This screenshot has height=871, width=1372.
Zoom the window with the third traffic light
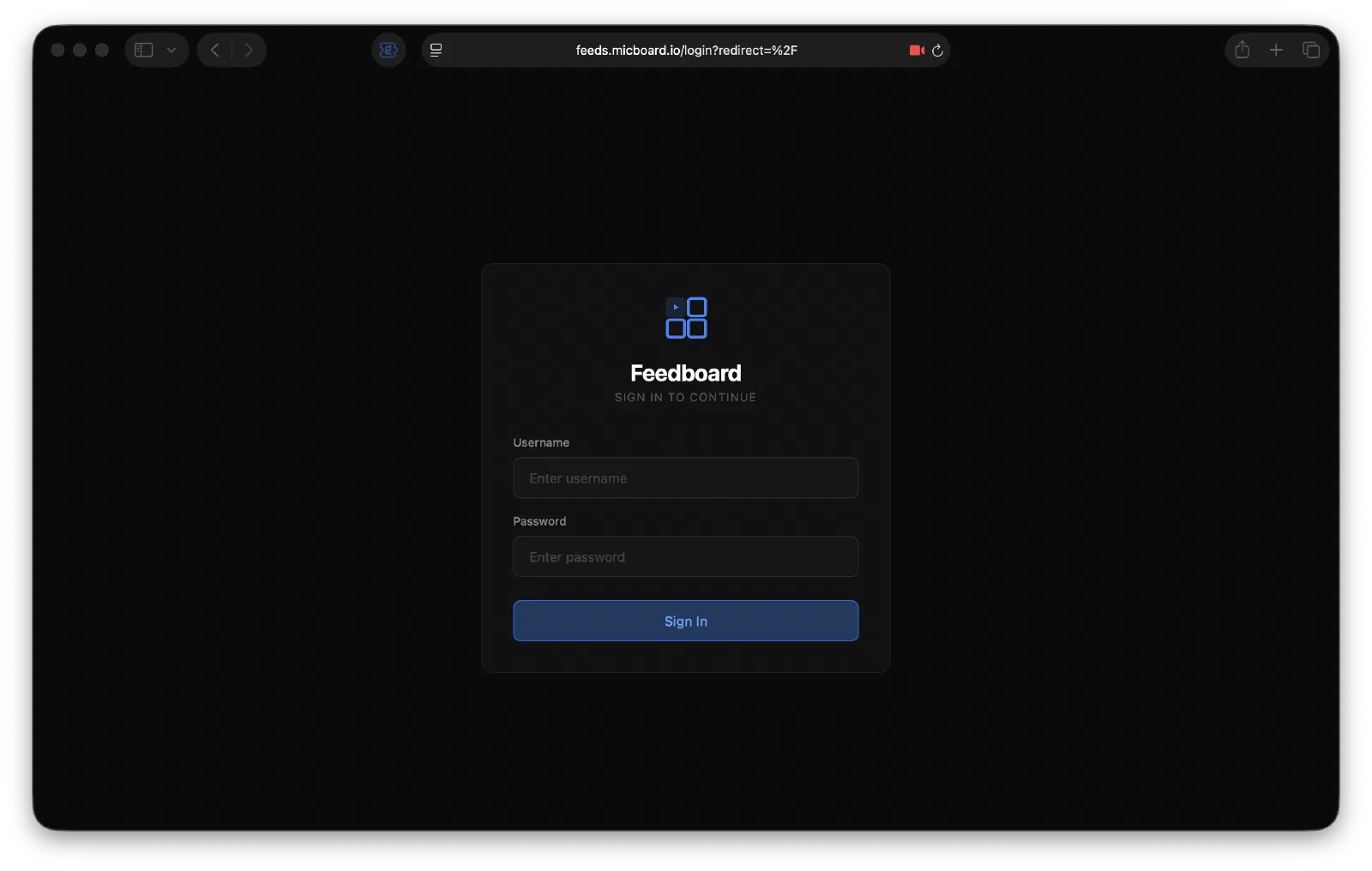(x=102, y=50)
